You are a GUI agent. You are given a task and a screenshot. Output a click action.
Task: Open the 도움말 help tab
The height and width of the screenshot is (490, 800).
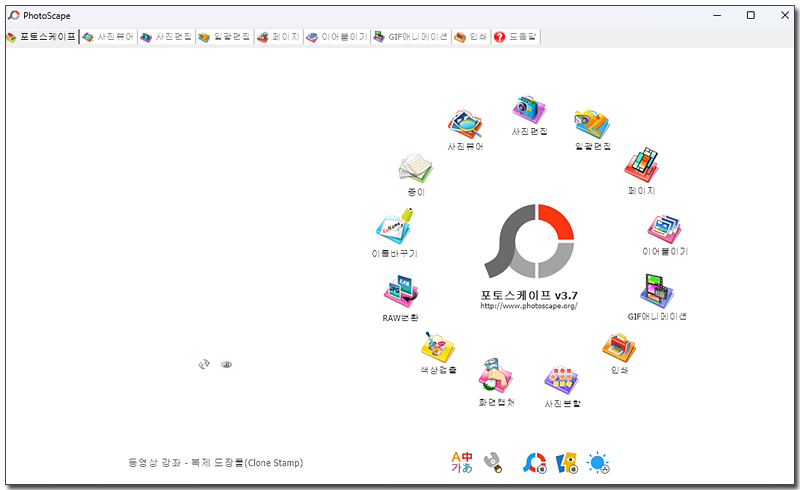(515, 37)
